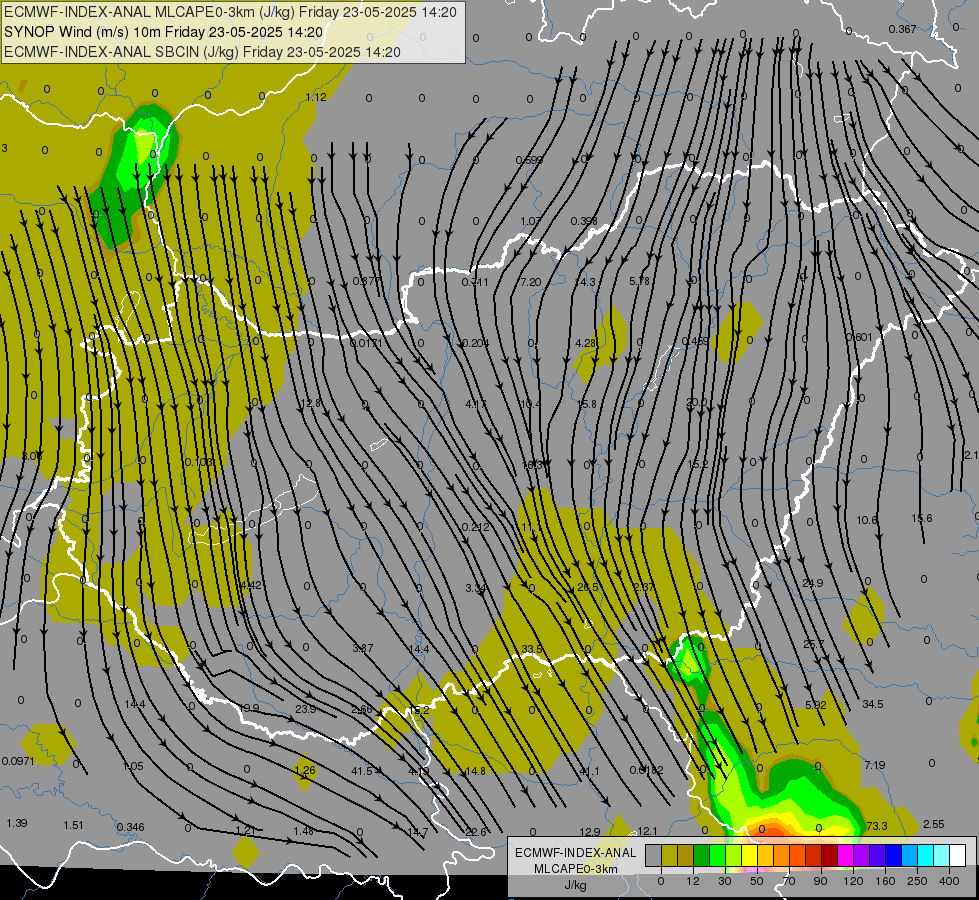Select the pure yellow legend swatch
This screenshot has width=979, height=900.
(749, 856)
